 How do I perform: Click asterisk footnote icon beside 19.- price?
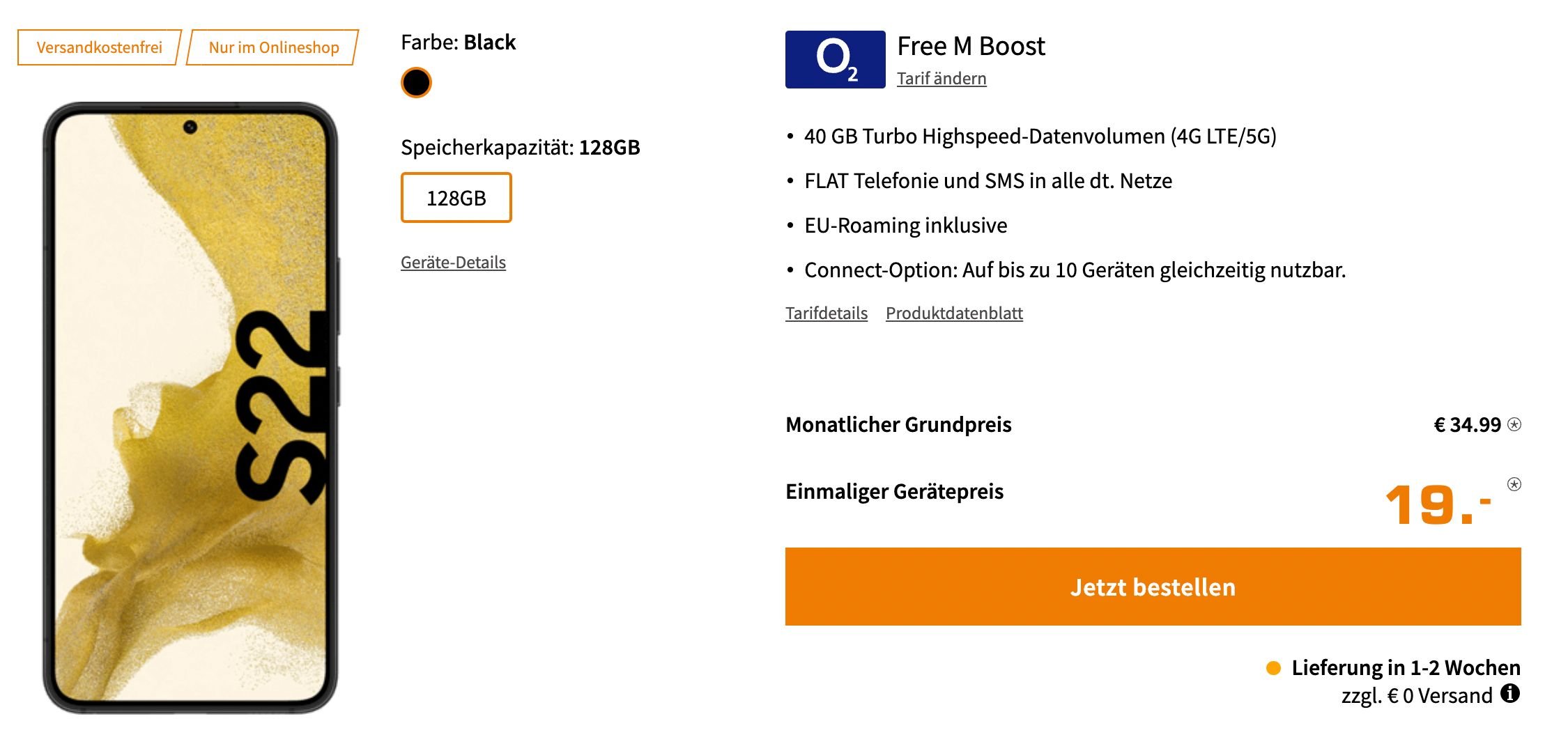point(1514,484)
